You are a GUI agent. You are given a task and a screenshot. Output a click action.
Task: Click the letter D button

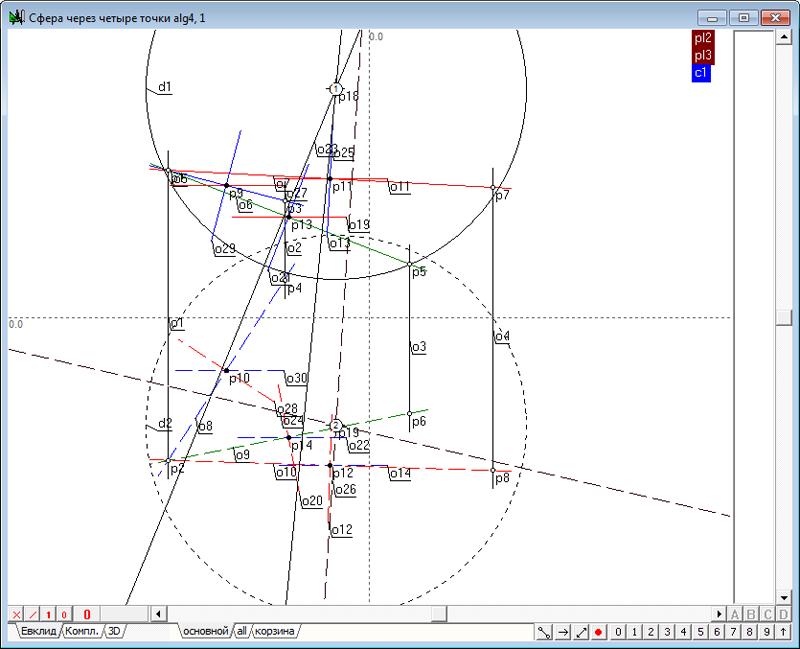[x=783, y=614]
